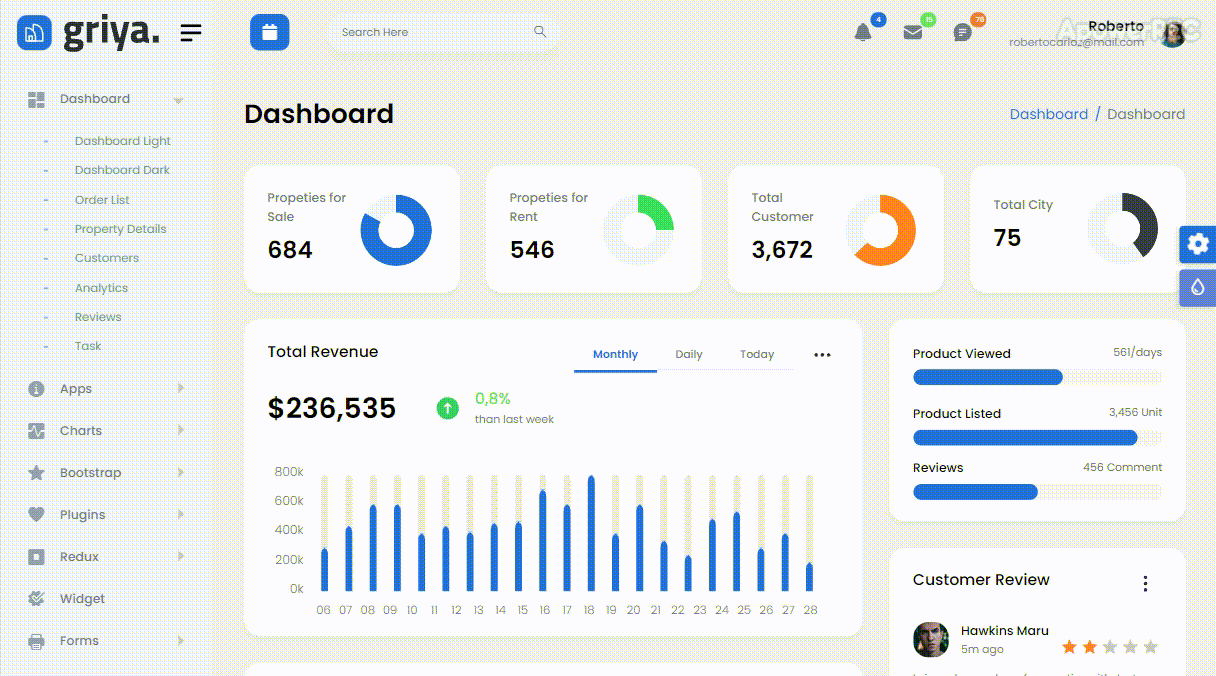The width and height of the screenshot is (1216, 676).
Task: Open Customer Review vertical dots menu
Action: pos(1145,584)
